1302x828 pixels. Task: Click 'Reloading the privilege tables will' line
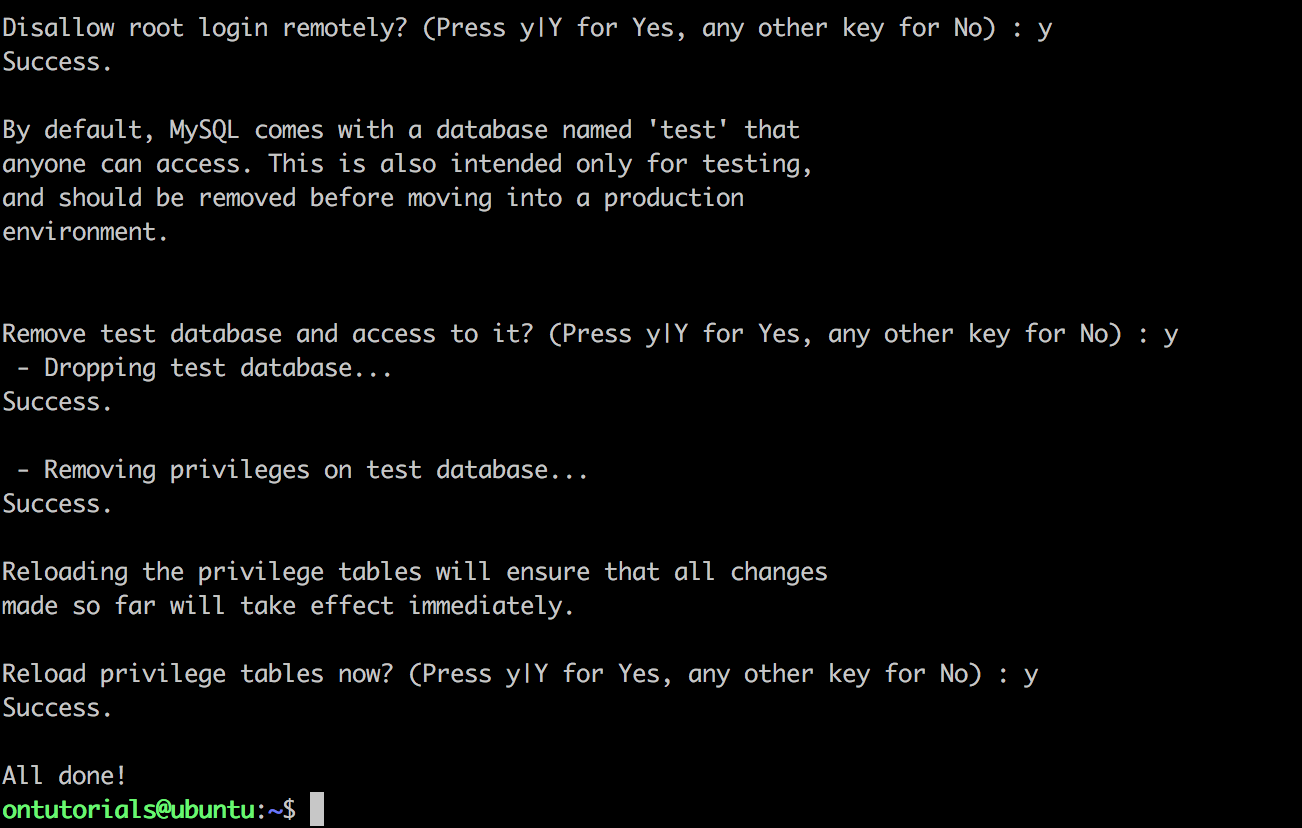tap(415, 572)
